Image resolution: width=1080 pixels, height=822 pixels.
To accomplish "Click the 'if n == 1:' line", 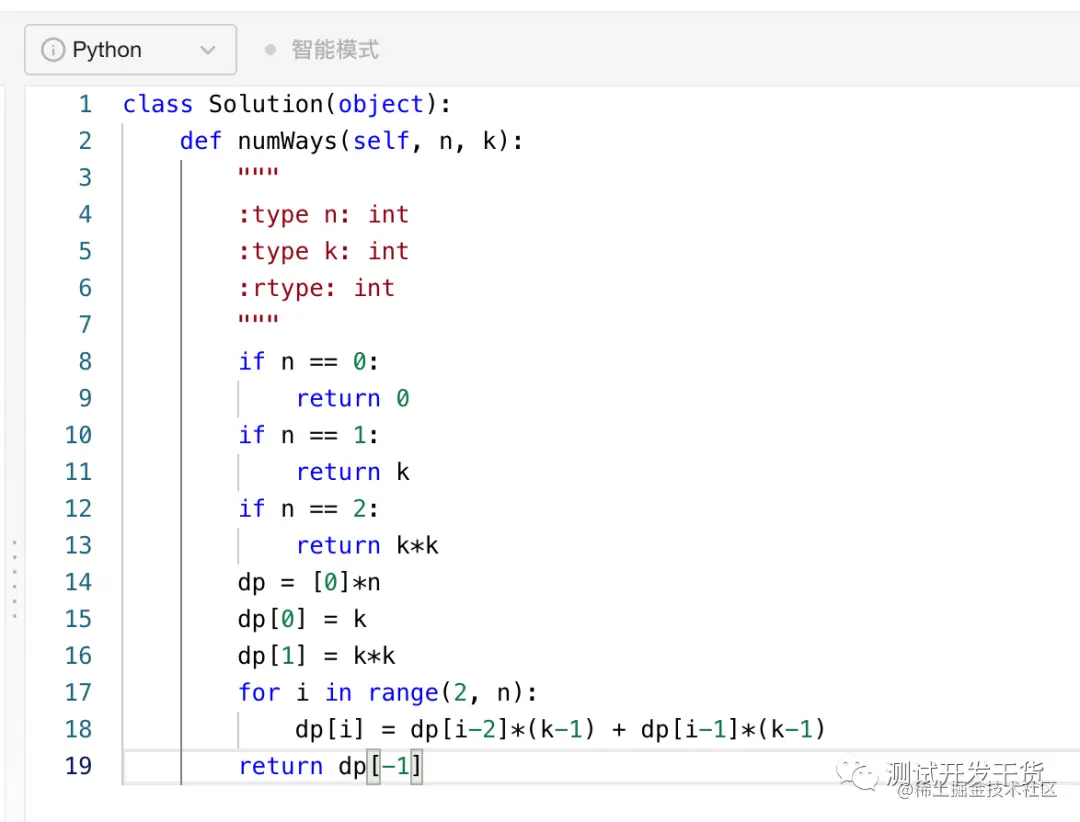I will point(308,435).
